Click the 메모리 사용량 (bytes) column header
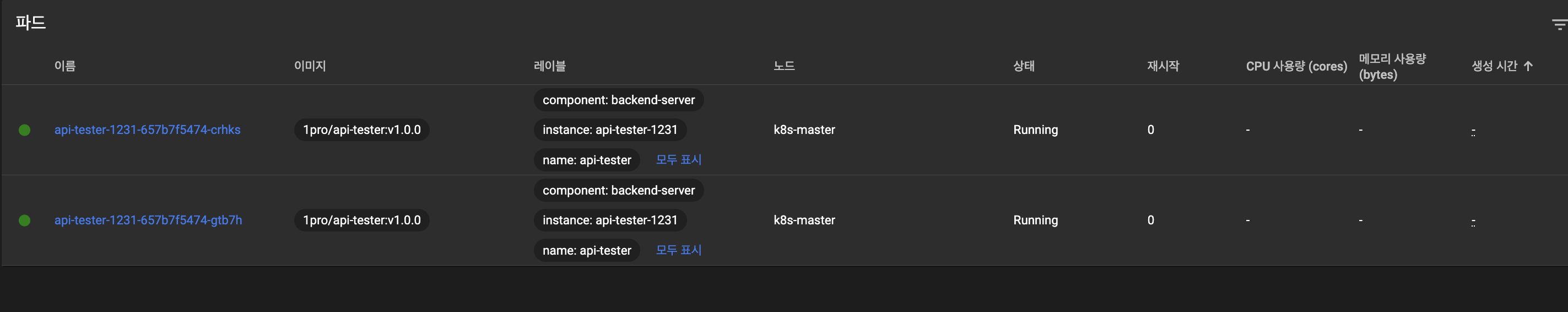Screen dimensions: 1568x312 (1392, 66)
